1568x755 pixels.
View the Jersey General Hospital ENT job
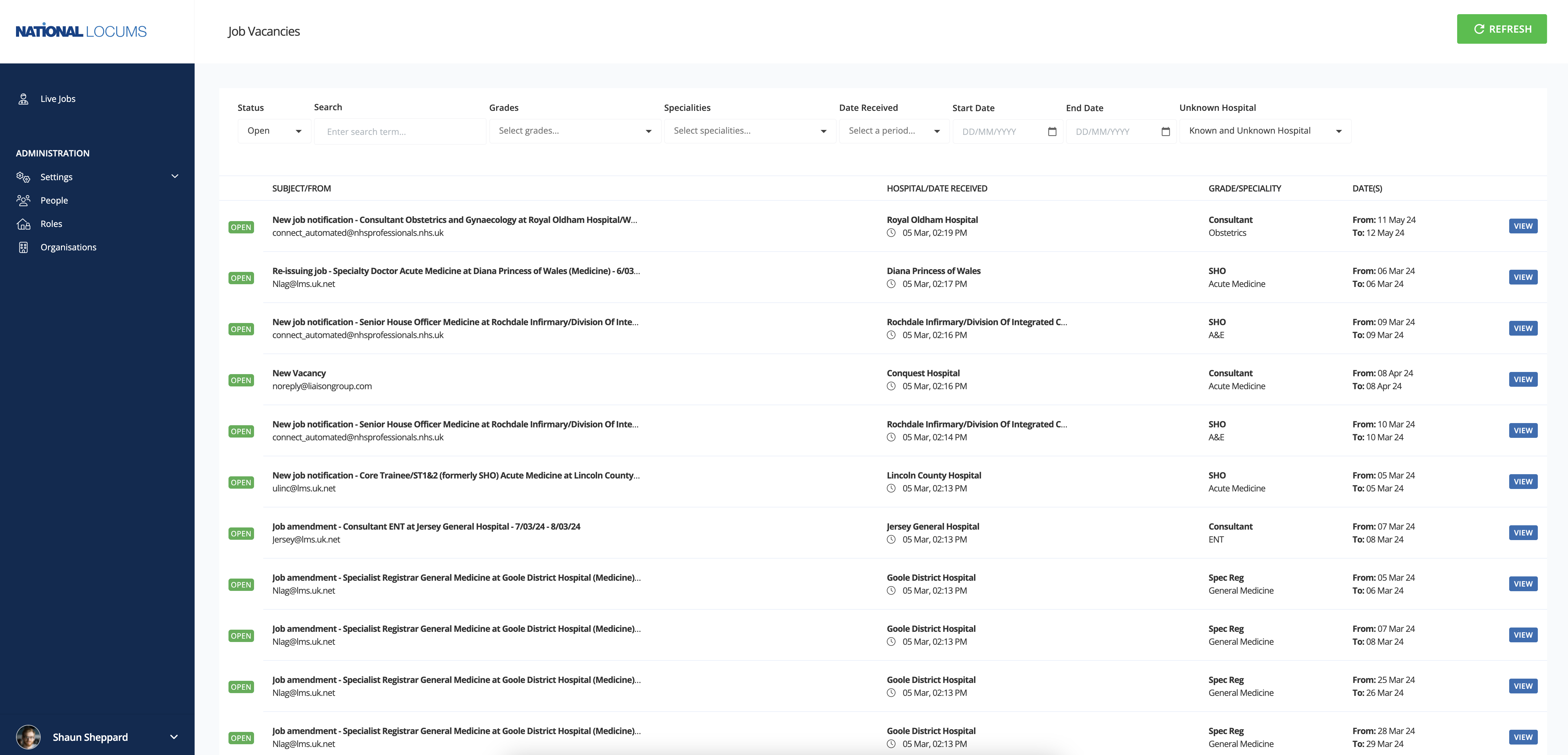(x=1523, y=533)
